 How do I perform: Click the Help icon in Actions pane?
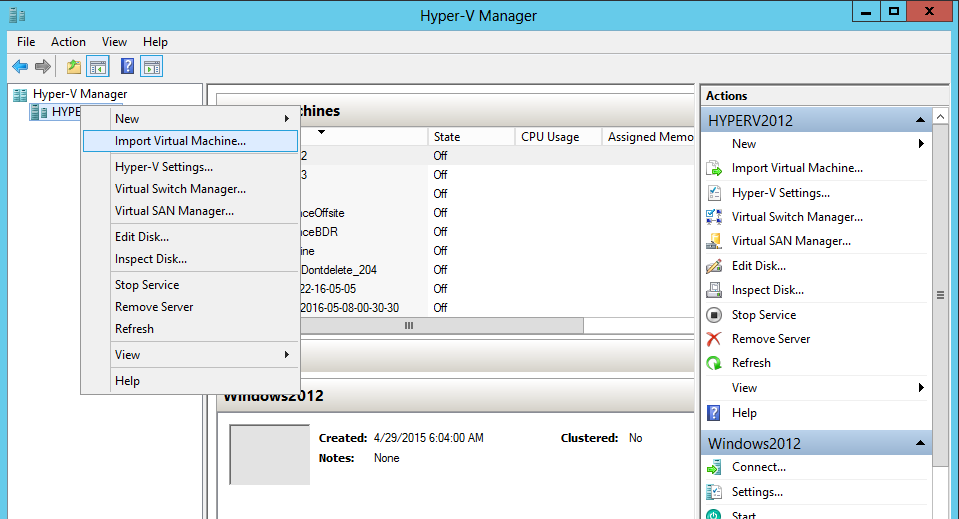coord(714,413)
